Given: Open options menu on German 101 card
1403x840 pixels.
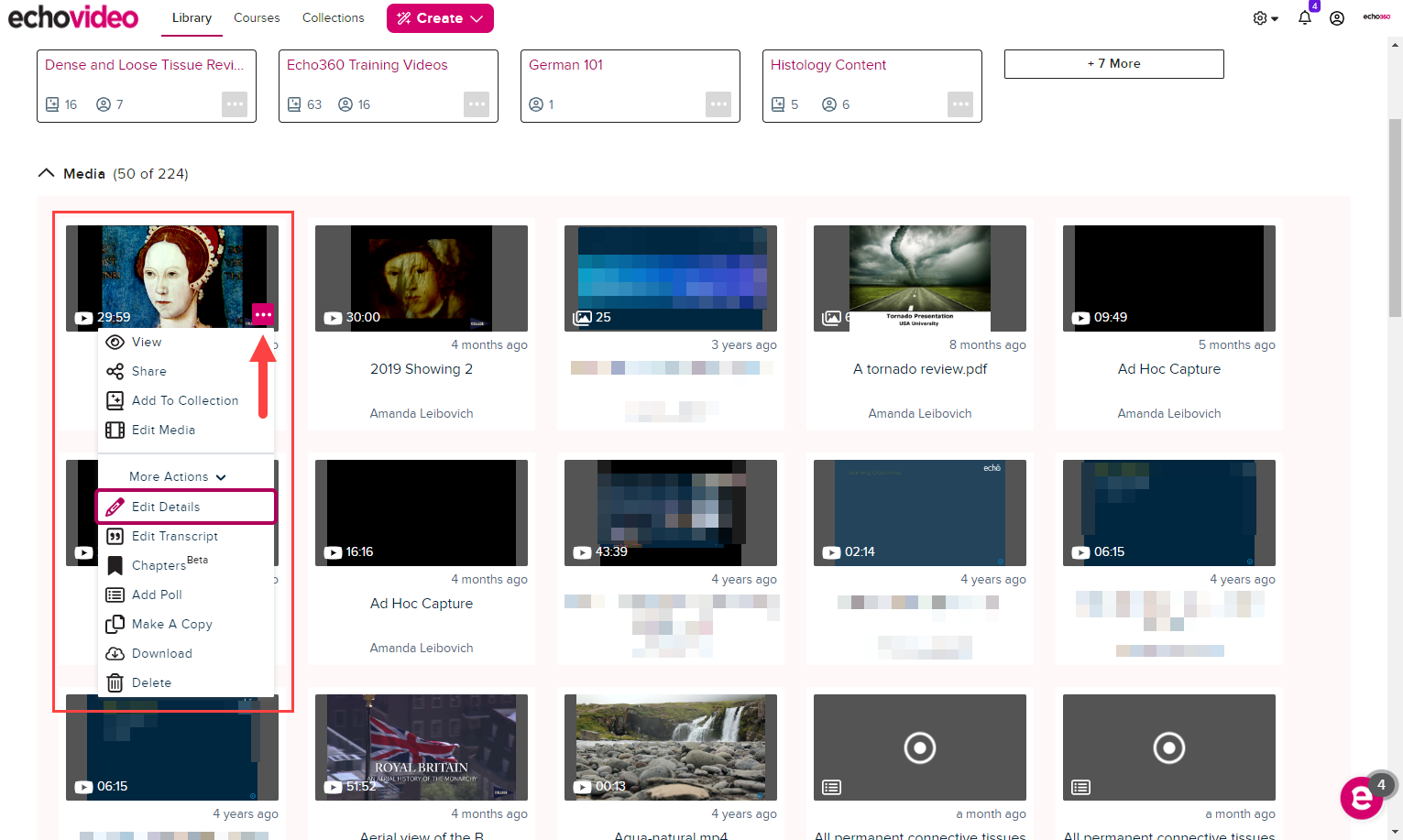Looking at the screenshot, I should [x=718, y=104].
